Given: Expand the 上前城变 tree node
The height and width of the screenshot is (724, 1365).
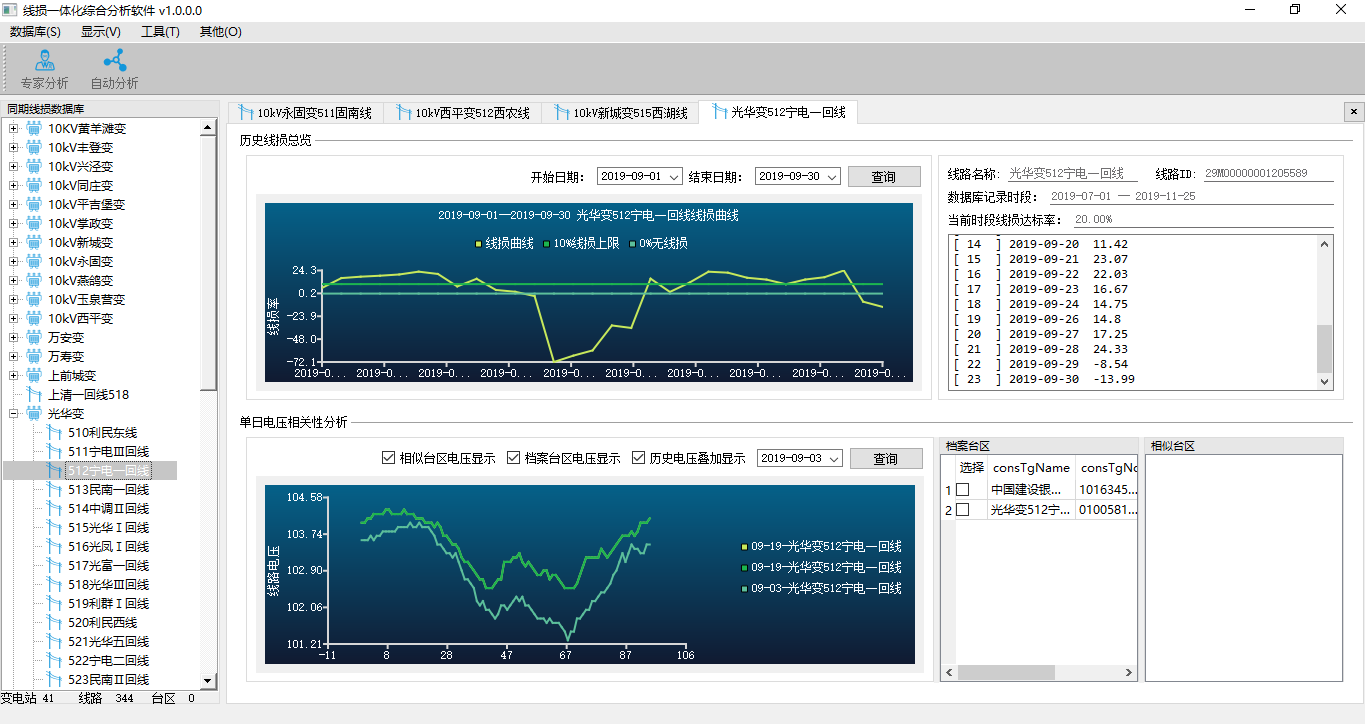Looking at the screenshot, I should (13, 375).
